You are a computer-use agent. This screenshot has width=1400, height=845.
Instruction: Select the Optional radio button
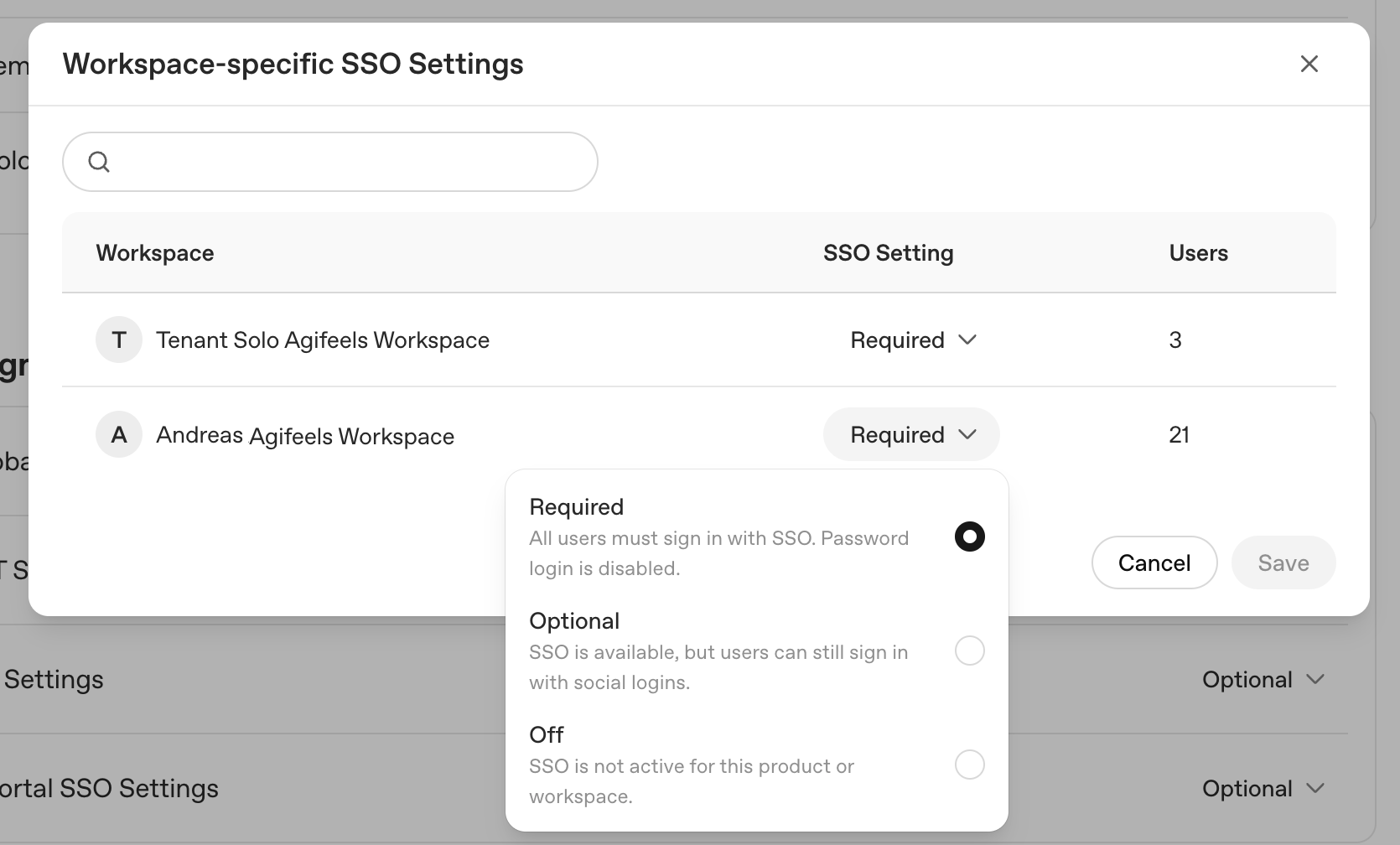pyautogui.click(x=969, y=651)
